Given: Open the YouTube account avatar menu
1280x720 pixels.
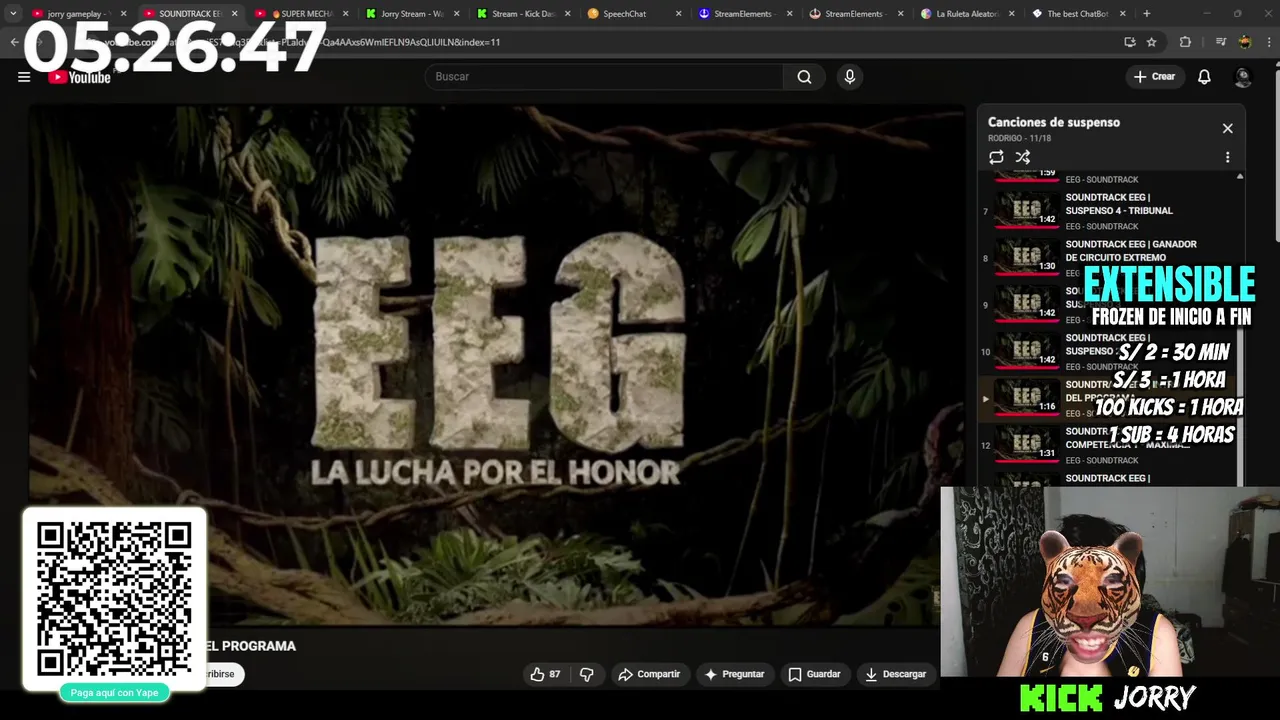Looking at the screenshot, I should (1243, 77).
